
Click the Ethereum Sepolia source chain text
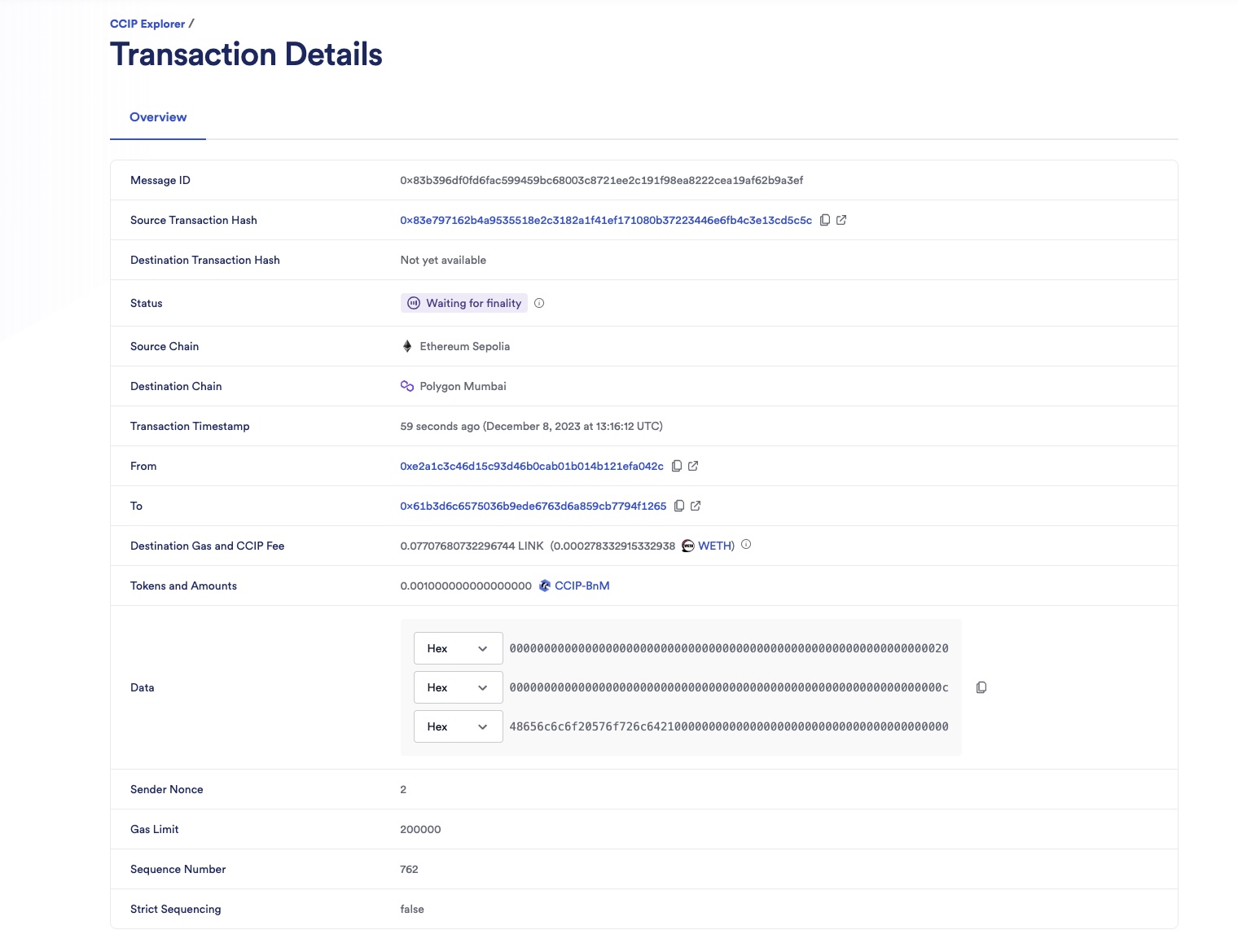465,346
